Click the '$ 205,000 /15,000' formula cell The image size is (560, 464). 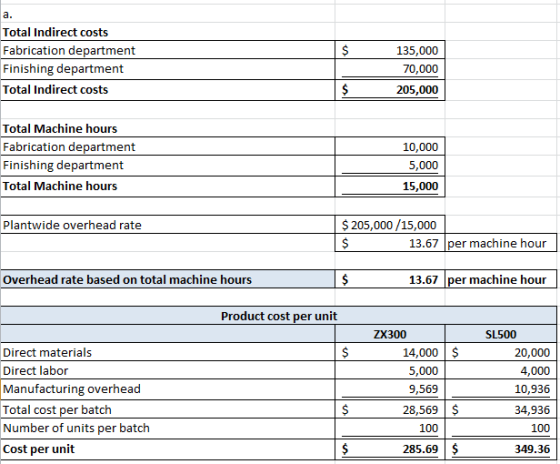[389, 225]
